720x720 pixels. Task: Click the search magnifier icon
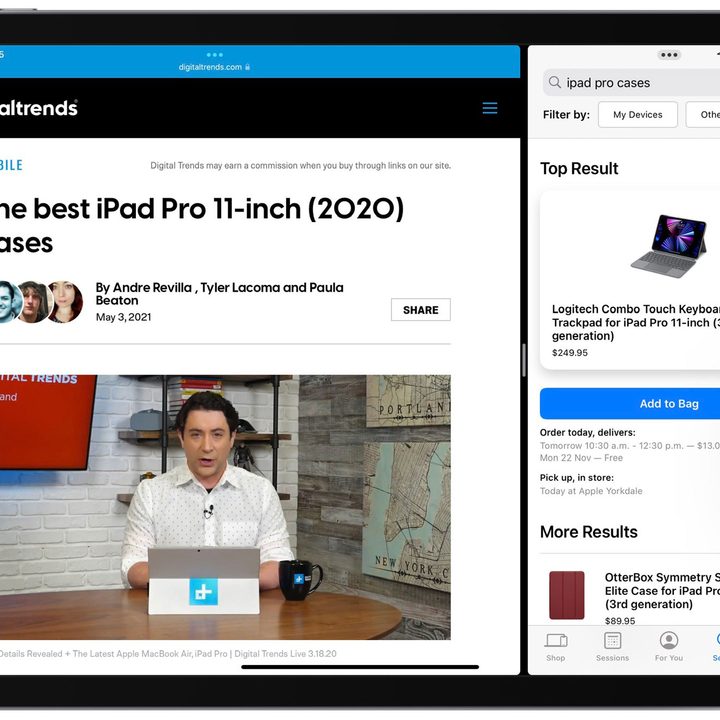point(555,82)
